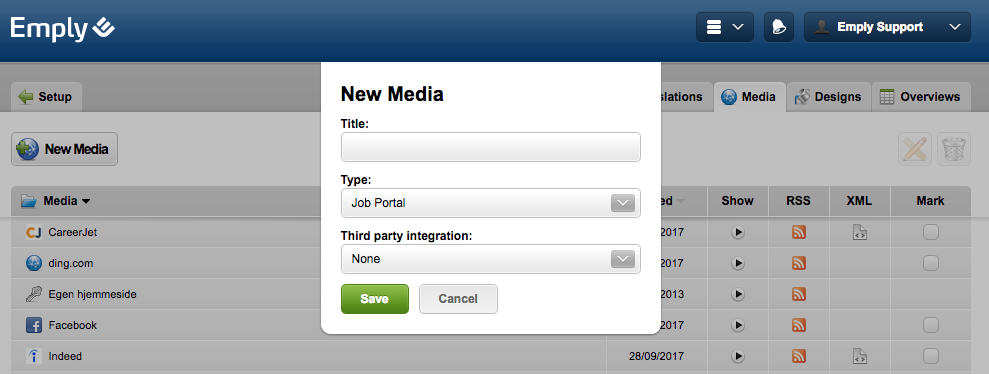Open the Overviews tab
The image size is (989, 374).
pyautogui.click(x=921, y=97)
